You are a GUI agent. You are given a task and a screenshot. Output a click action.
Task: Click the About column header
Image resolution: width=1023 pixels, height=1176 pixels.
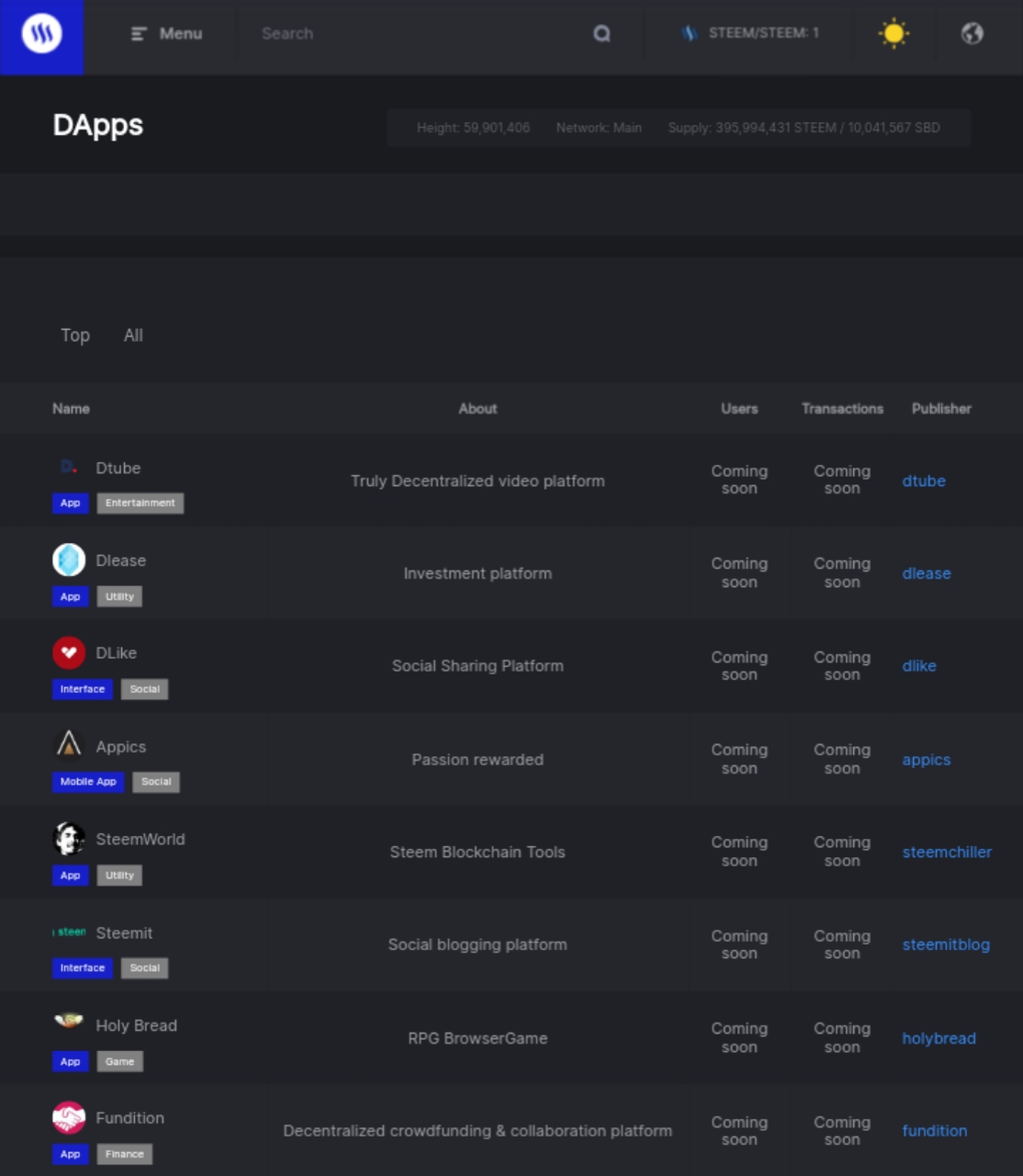tap(478, 409)
